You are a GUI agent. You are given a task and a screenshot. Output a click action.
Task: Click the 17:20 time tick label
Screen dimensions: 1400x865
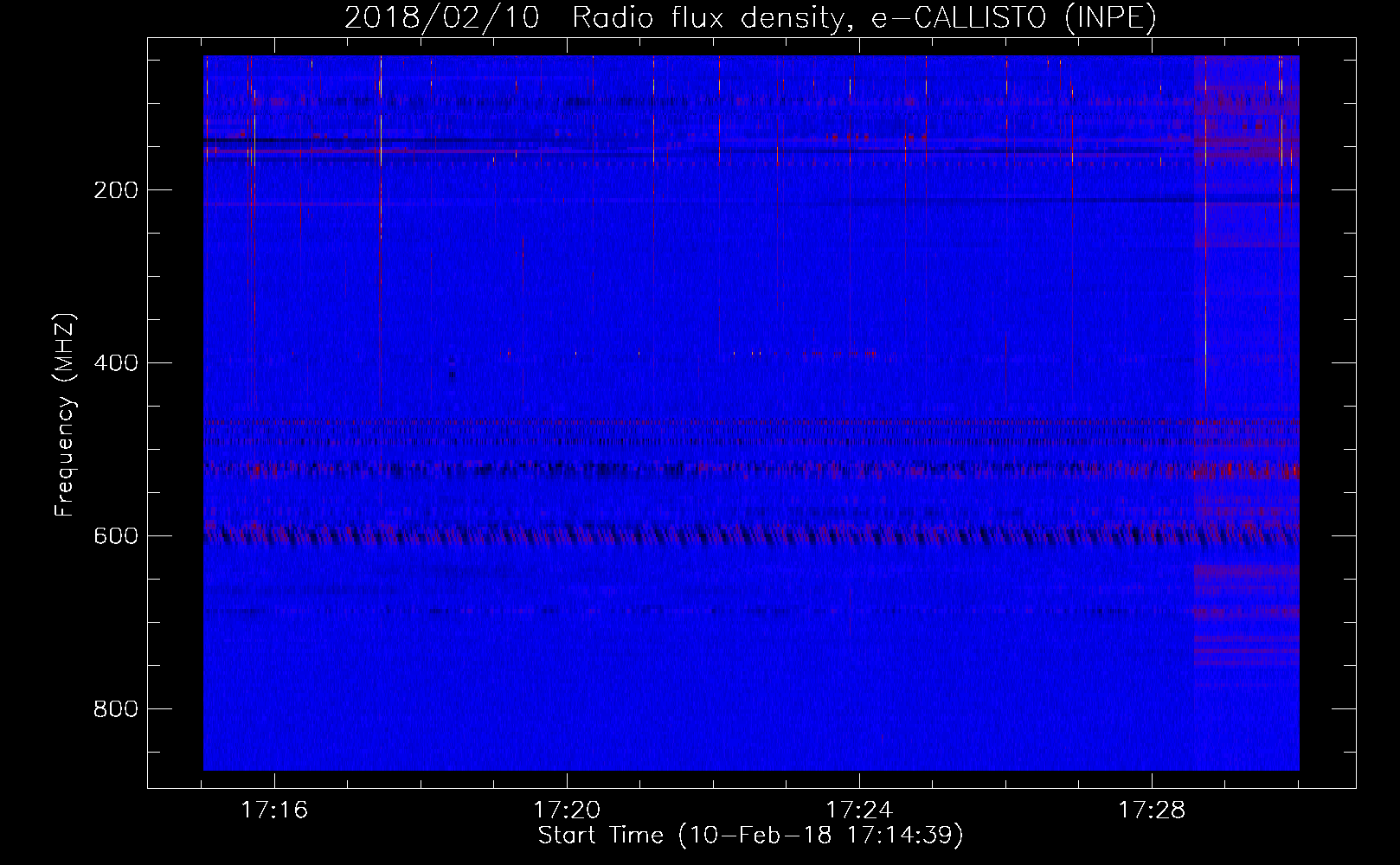[567, 811]
